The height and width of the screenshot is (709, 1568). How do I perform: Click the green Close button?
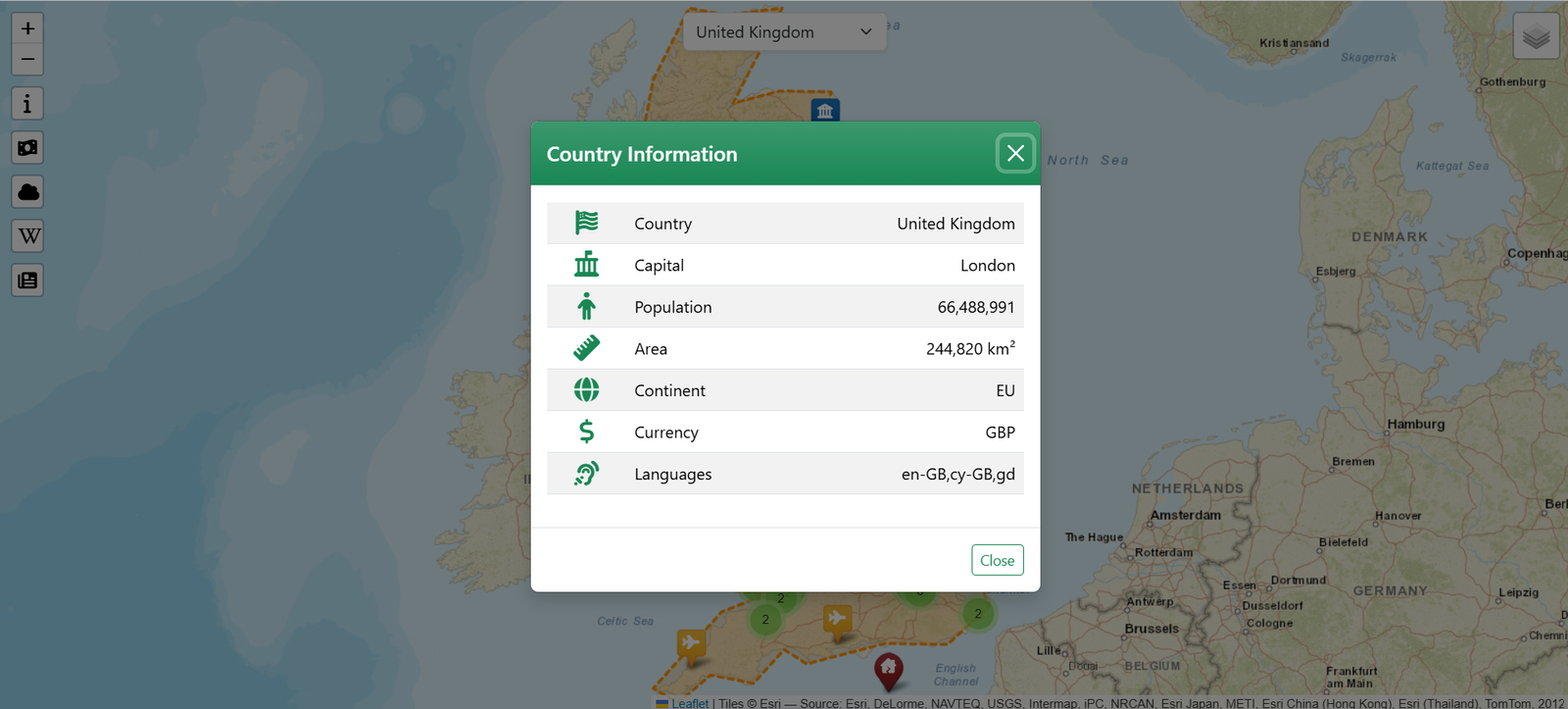(x=998, y=560)
